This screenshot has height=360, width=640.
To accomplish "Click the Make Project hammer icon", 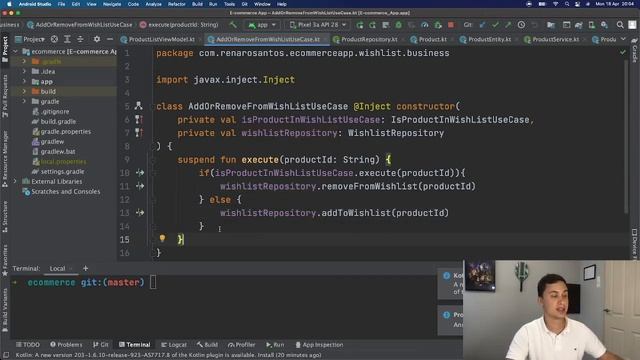I will [233, 25].
